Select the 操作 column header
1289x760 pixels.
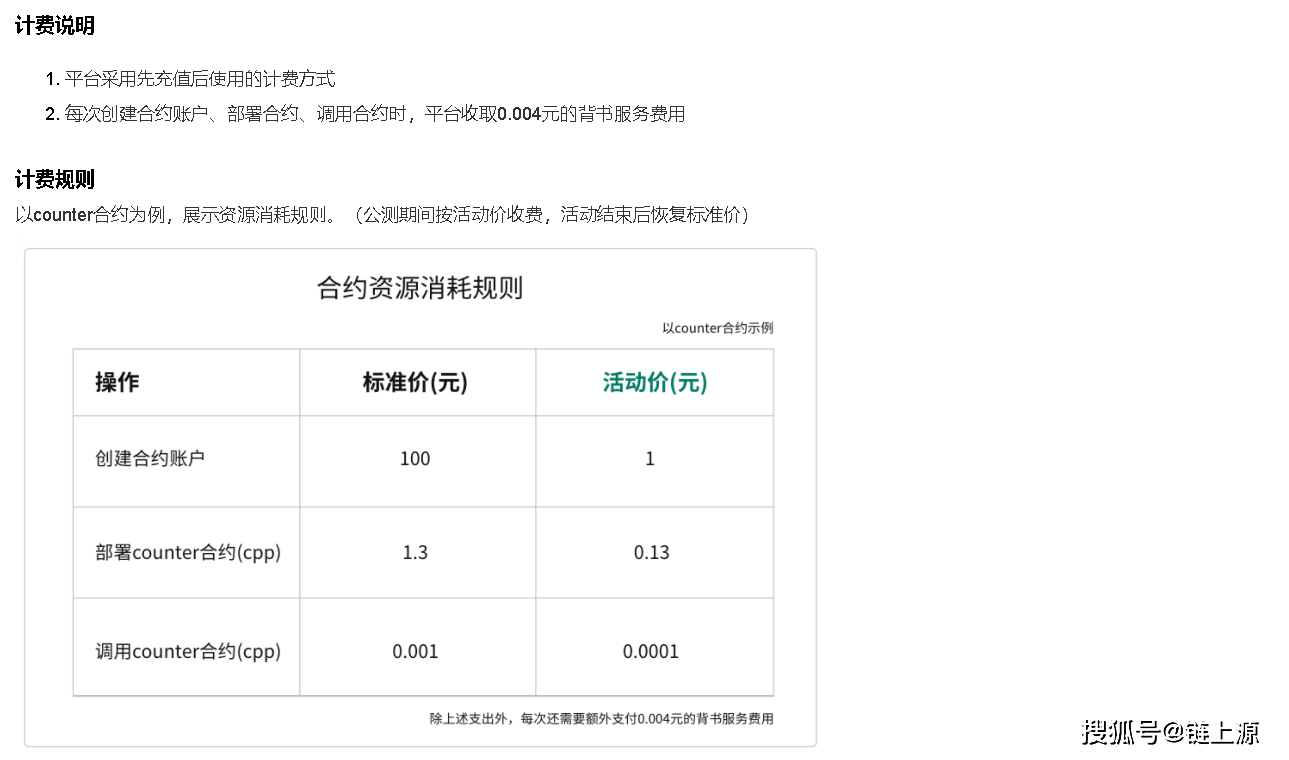click(x=118, y=382)
